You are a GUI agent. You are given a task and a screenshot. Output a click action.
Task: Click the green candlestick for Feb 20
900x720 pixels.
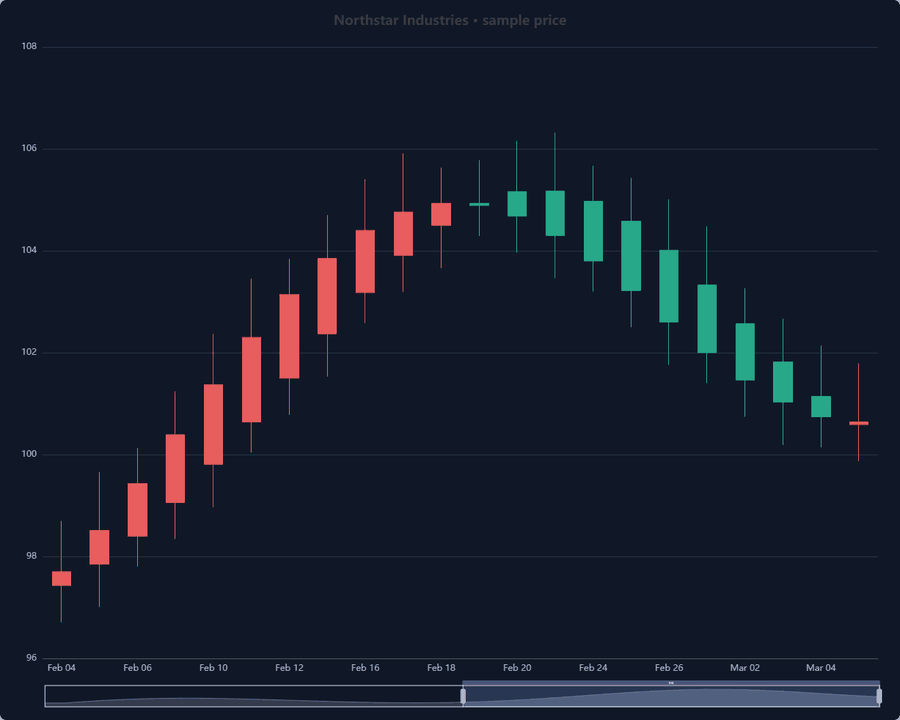(517, 204)
